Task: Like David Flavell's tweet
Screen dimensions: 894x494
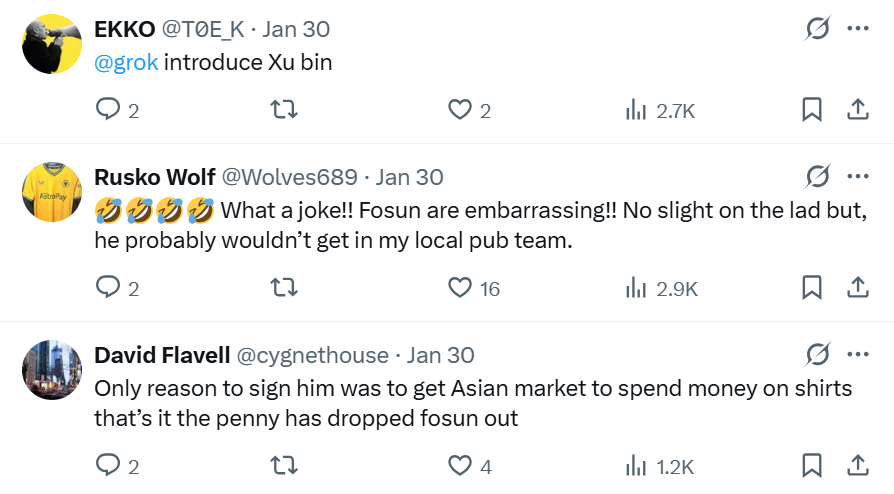Action: [x=460, y=466]
